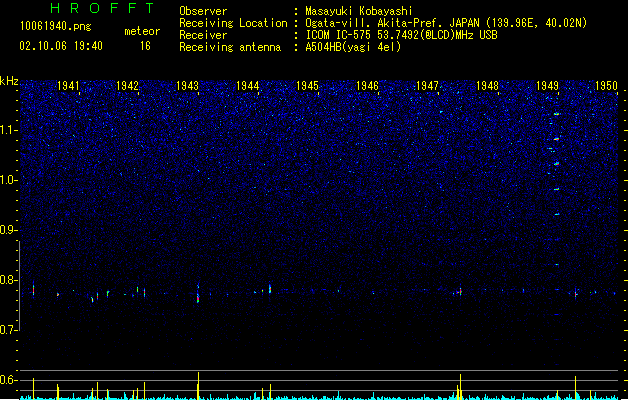Screen dimensions: 629x400
Task: Select the antenna value A504HB(yagi 4el)
Action: coord(353,47)
